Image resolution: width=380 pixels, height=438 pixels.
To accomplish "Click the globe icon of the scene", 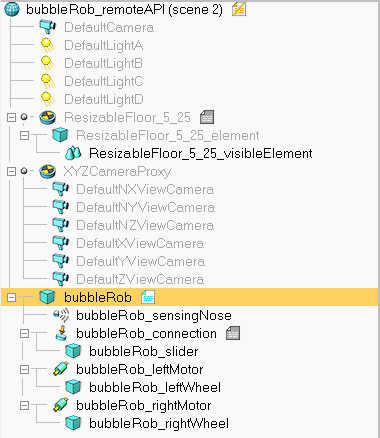I will [12, 9].
